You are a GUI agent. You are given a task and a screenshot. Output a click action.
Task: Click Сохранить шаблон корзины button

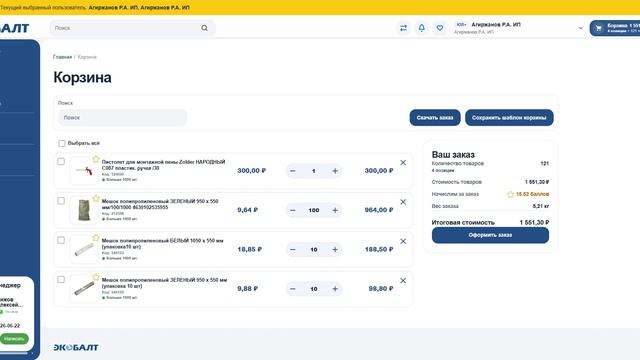tap(509, 118)
